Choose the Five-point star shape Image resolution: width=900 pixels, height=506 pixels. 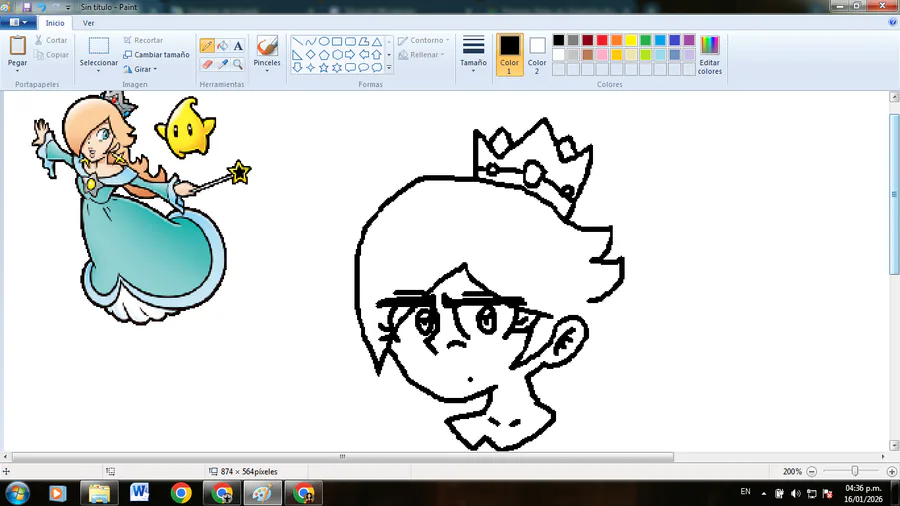(x=324, y=68)
